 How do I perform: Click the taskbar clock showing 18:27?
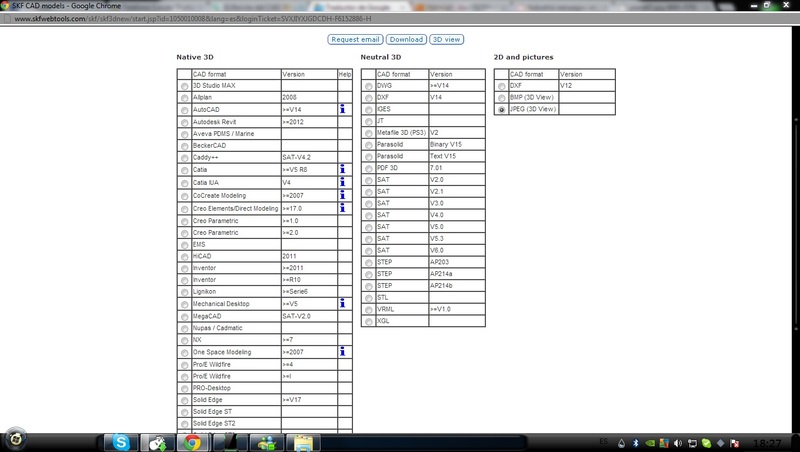pyautogui.click(x=767, y=443)
